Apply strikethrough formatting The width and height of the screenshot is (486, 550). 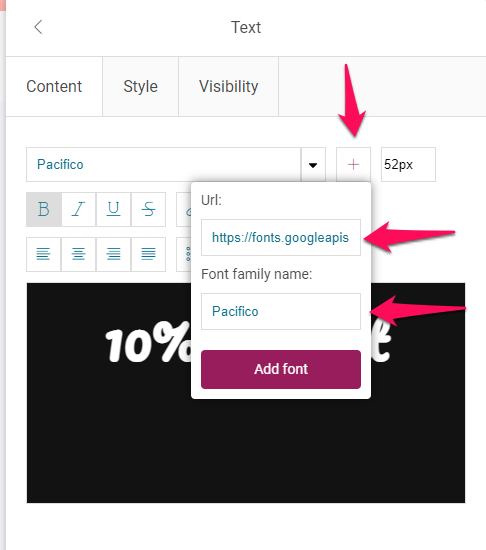coord(148,209)
